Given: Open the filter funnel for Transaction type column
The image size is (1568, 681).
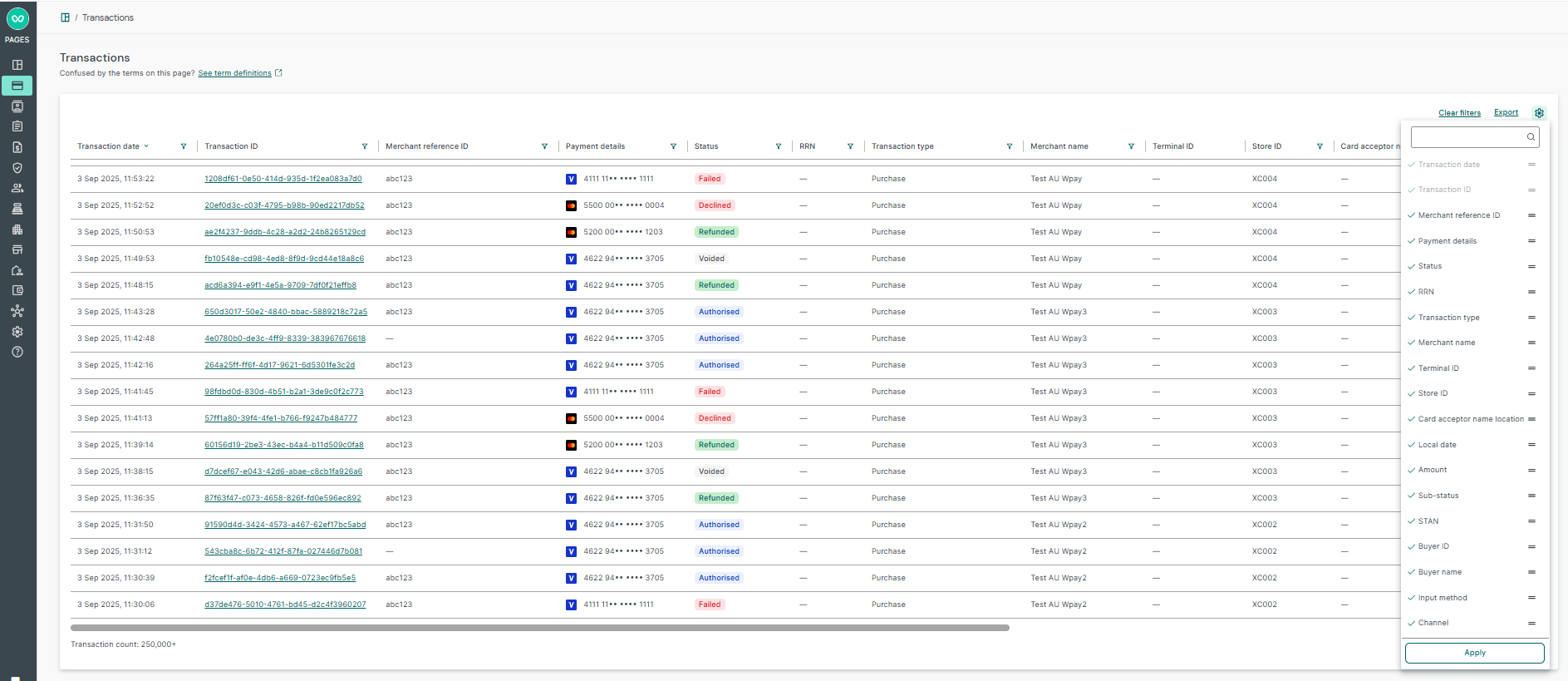Looking at the screenshot, I should (1010, 146).
